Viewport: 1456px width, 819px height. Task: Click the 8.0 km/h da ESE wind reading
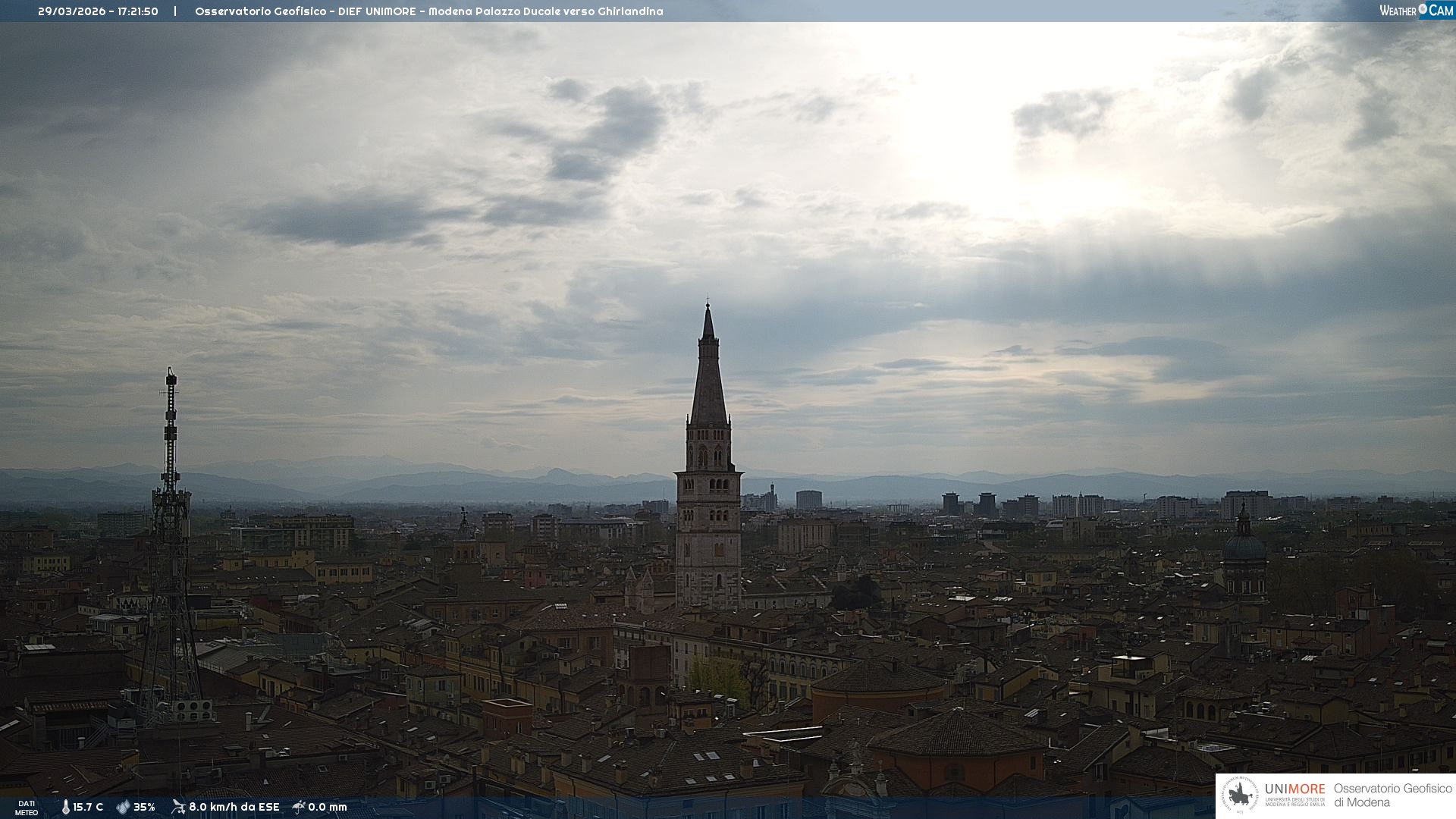(234, 807)
